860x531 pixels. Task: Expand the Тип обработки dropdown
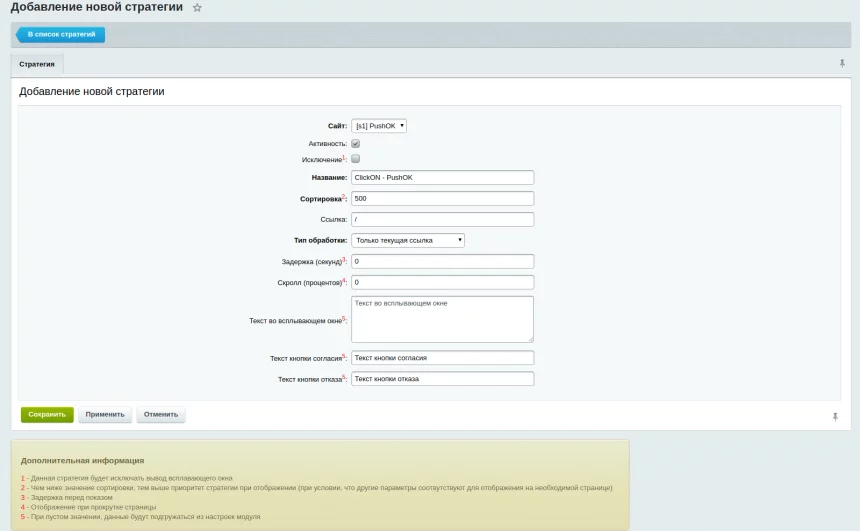(x=408, y=240)
